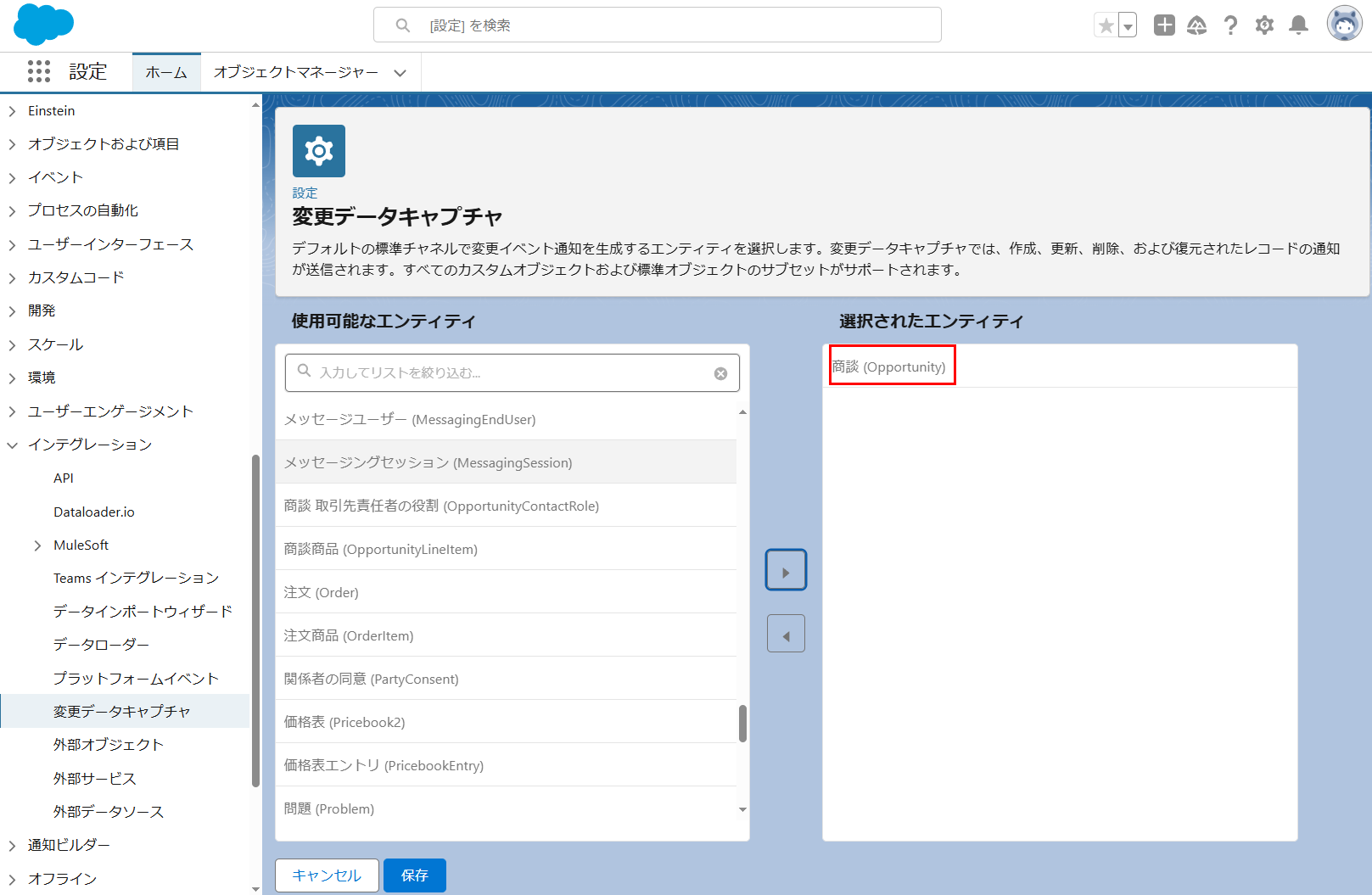
Task: Click the Salesforce cloud logo
Action: click(42, 25)
